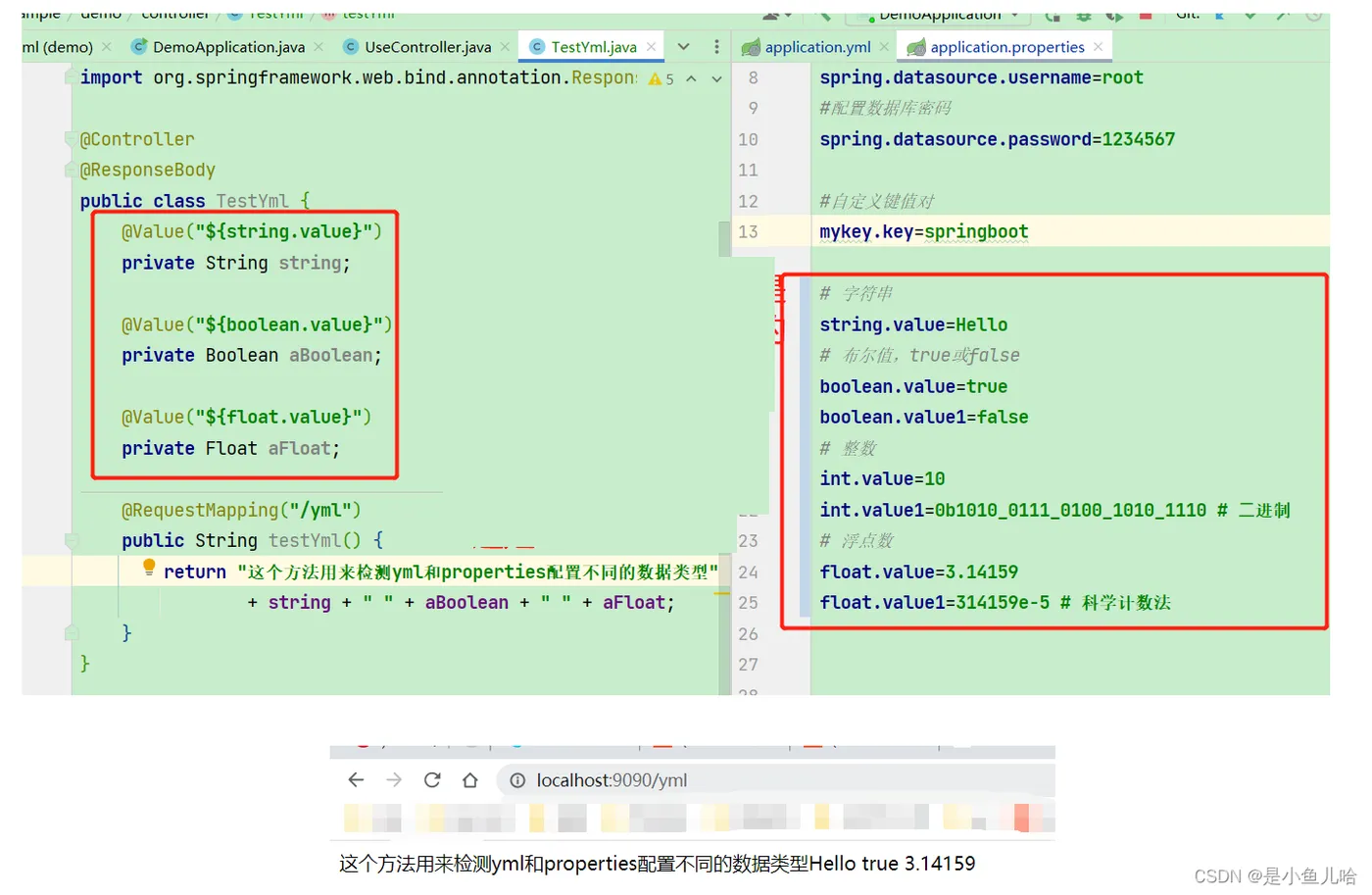Click the import org.springframework line
1372x895 pixels.
(x=358, y=77)
